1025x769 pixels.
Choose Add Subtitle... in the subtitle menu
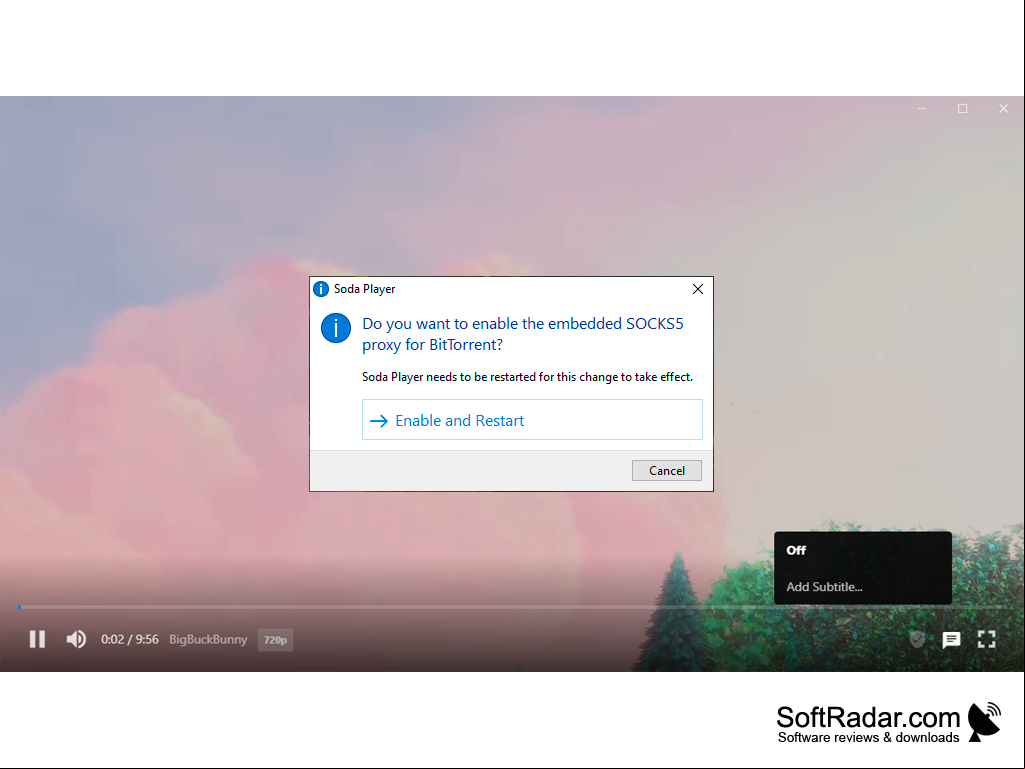(824, 587)
